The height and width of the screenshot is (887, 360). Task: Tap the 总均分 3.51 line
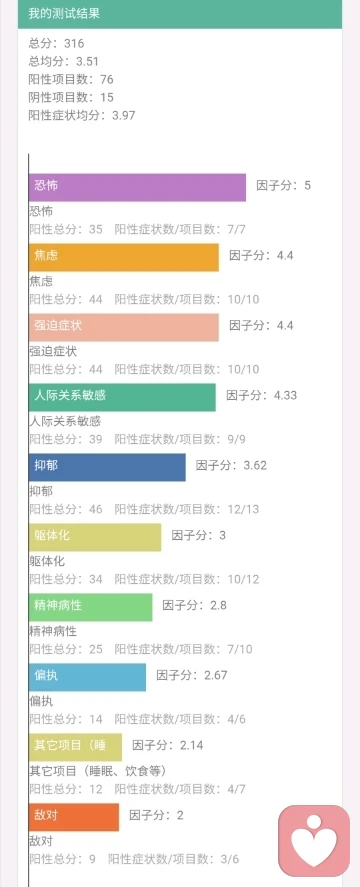[x=63, y=61]
